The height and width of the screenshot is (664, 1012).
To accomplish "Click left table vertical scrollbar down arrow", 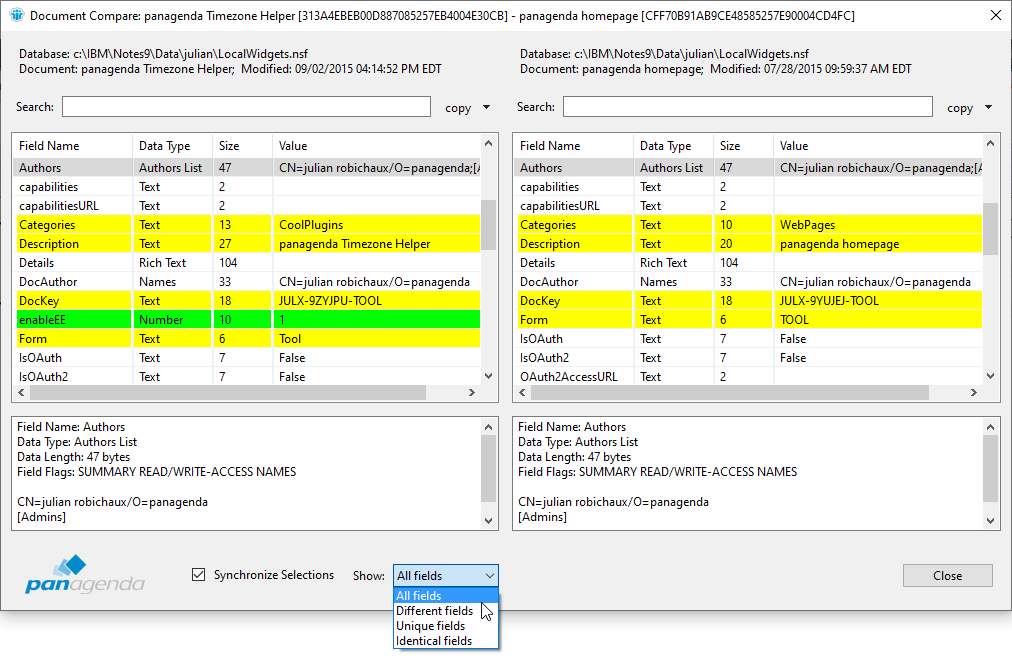I will pos(489,376).
